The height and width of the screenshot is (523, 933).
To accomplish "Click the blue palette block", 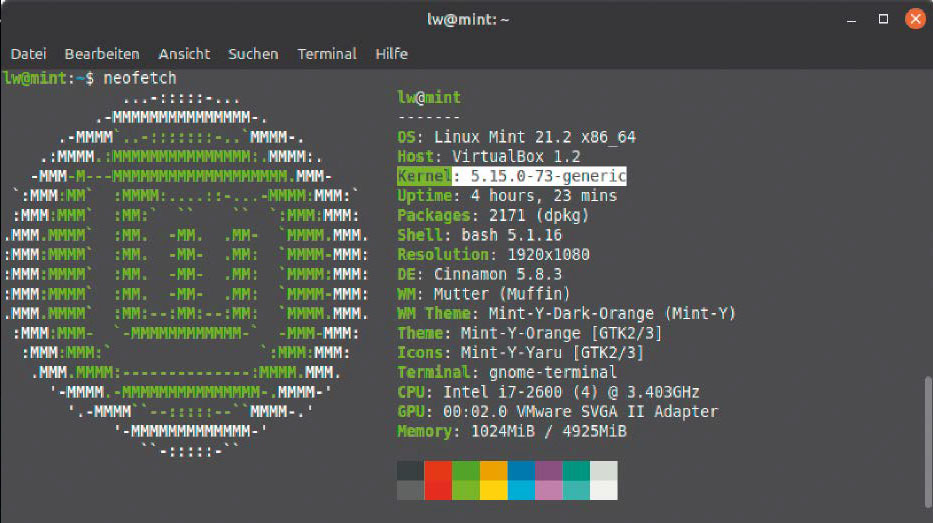I will tap(521, 480).
